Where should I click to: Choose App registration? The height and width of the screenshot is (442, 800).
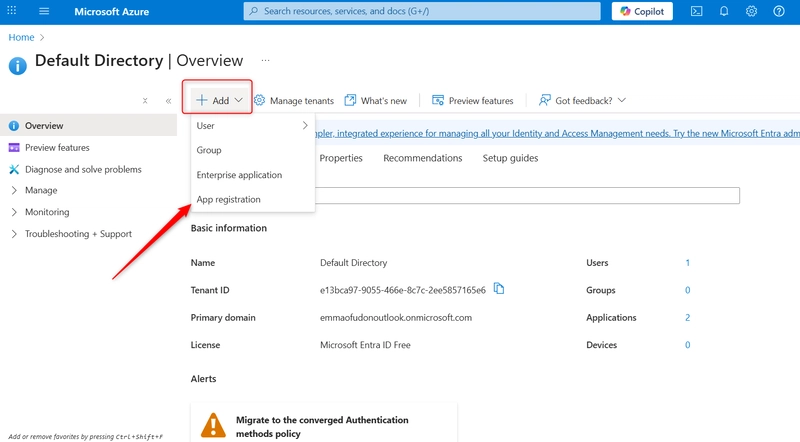click(229, 199)
